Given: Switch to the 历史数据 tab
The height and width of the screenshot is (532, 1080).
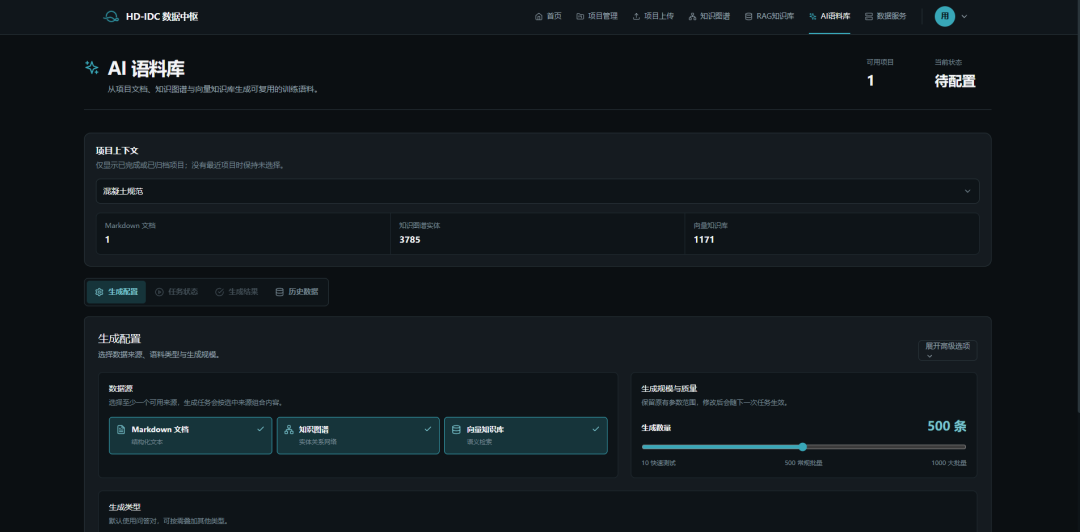Looking at the screenshot, I should (x=297, y=292).
